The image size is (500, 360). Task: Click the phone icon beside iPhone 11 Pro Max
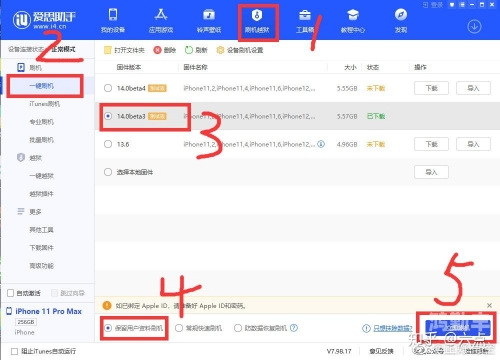[x=9, y=311]
